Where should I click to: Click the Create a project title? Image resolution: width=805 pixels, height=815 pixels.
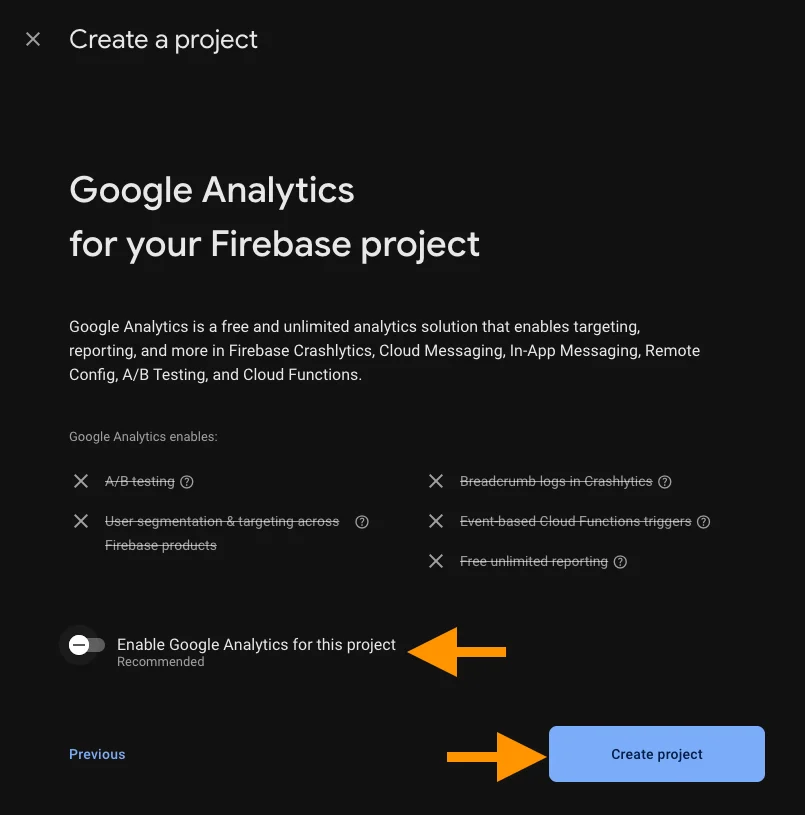coord(163,40)
